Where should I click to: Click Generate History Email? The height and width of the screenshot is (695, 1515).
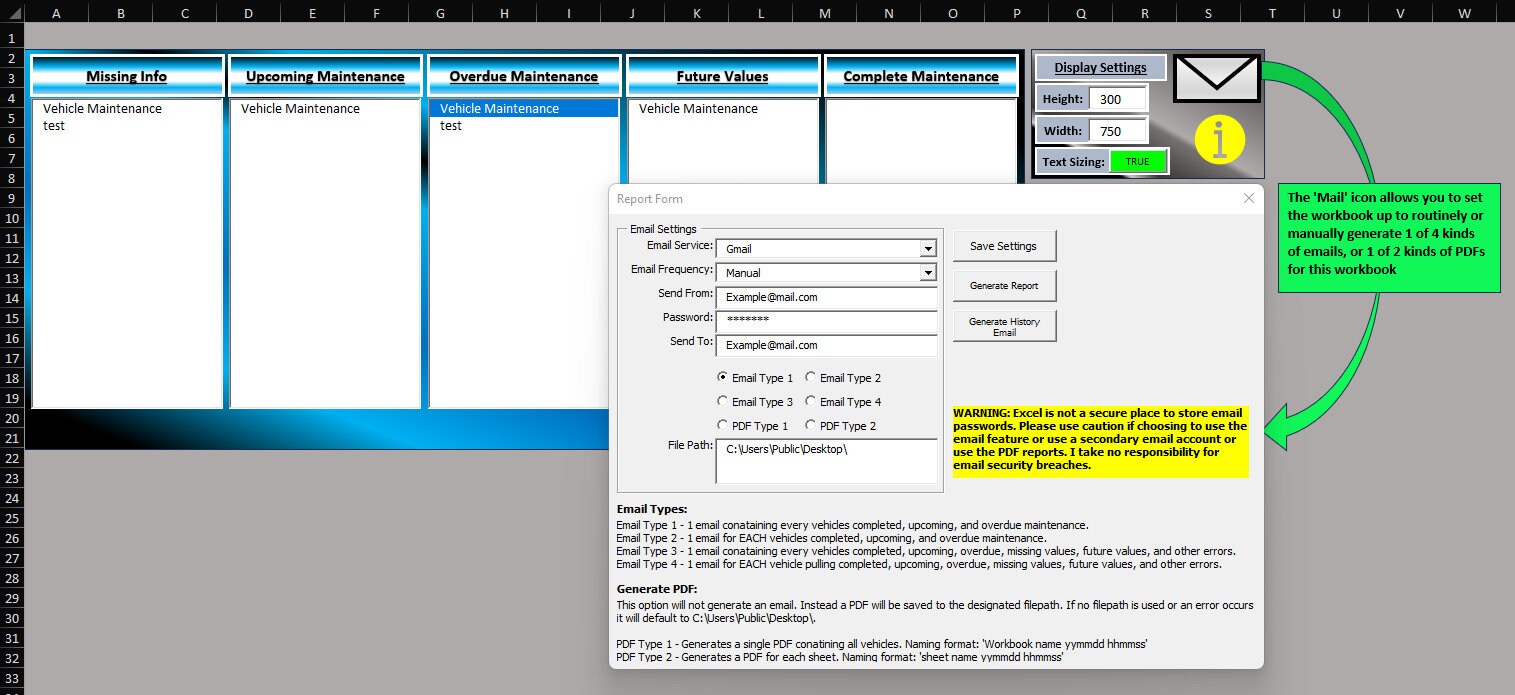pos(1004,324)
